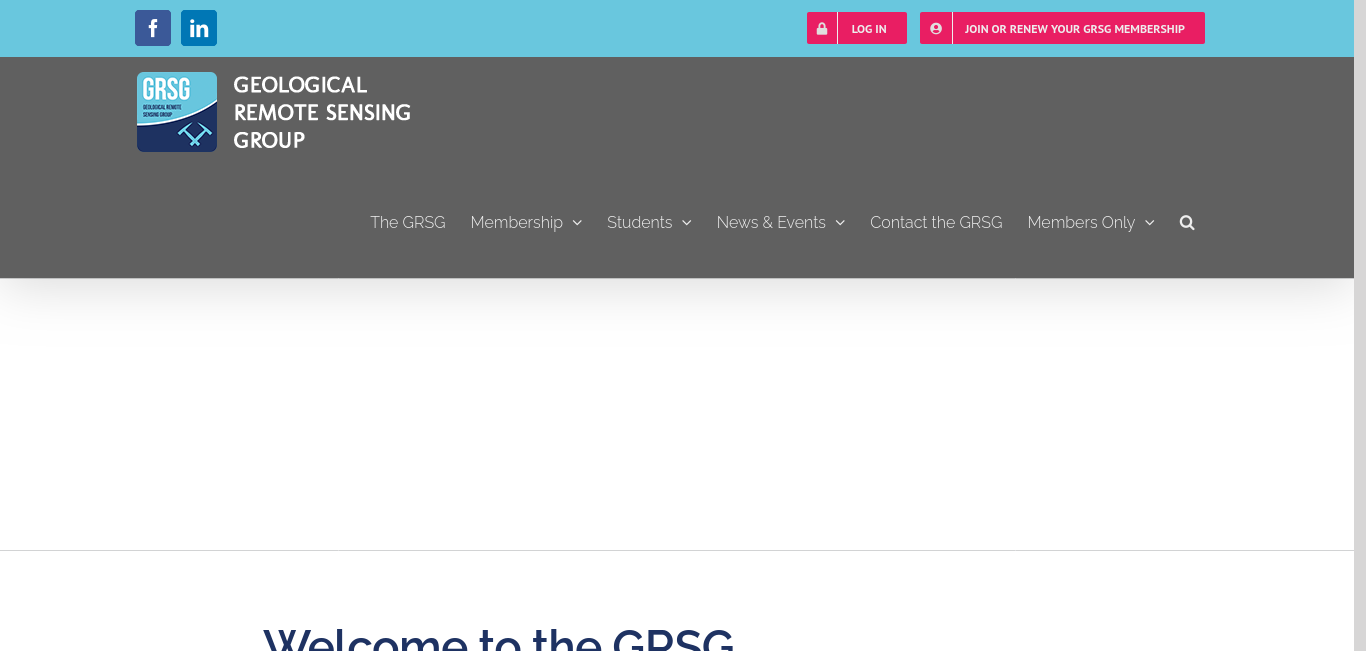This screenshot has height=651, width=1366.
Task: Open the GRSG Facebook page icon
Action: (153, 28)
